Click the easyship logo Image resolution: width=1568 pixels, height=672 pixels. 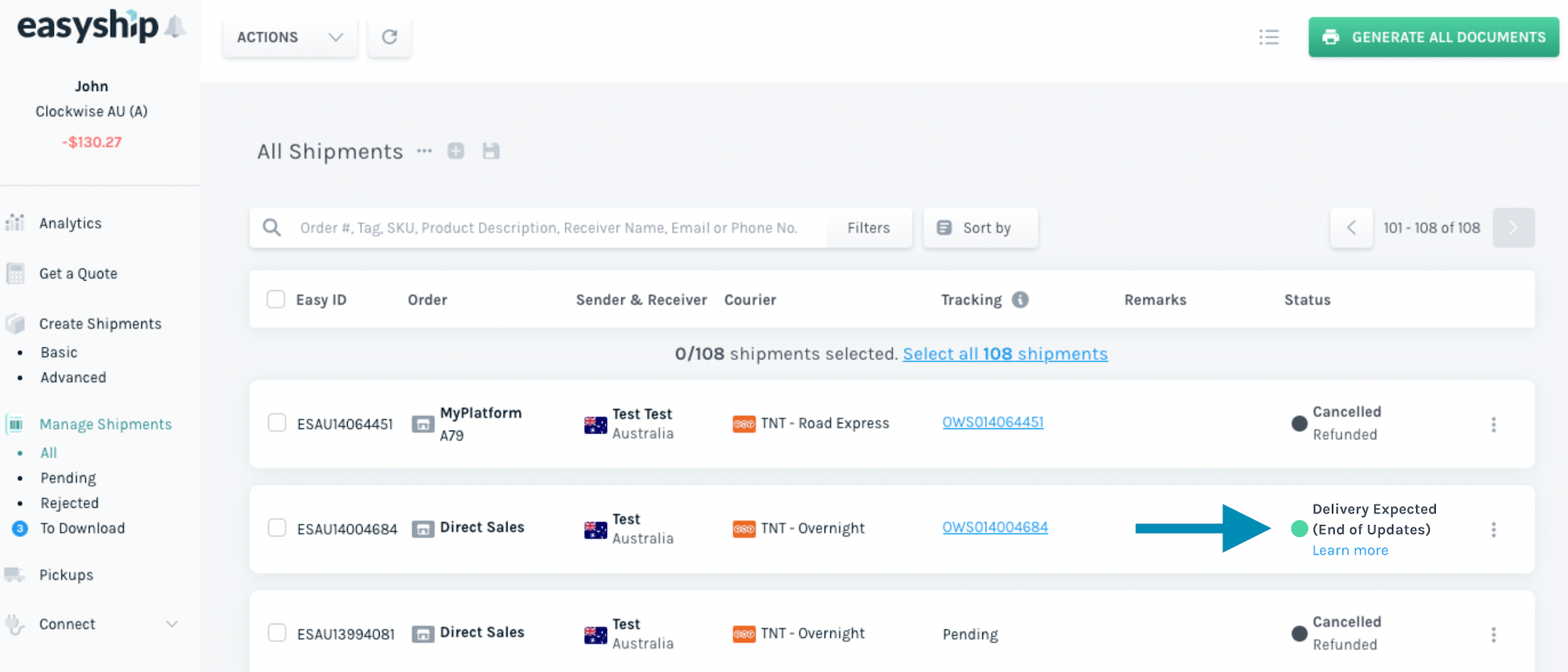tap(87, 27)
